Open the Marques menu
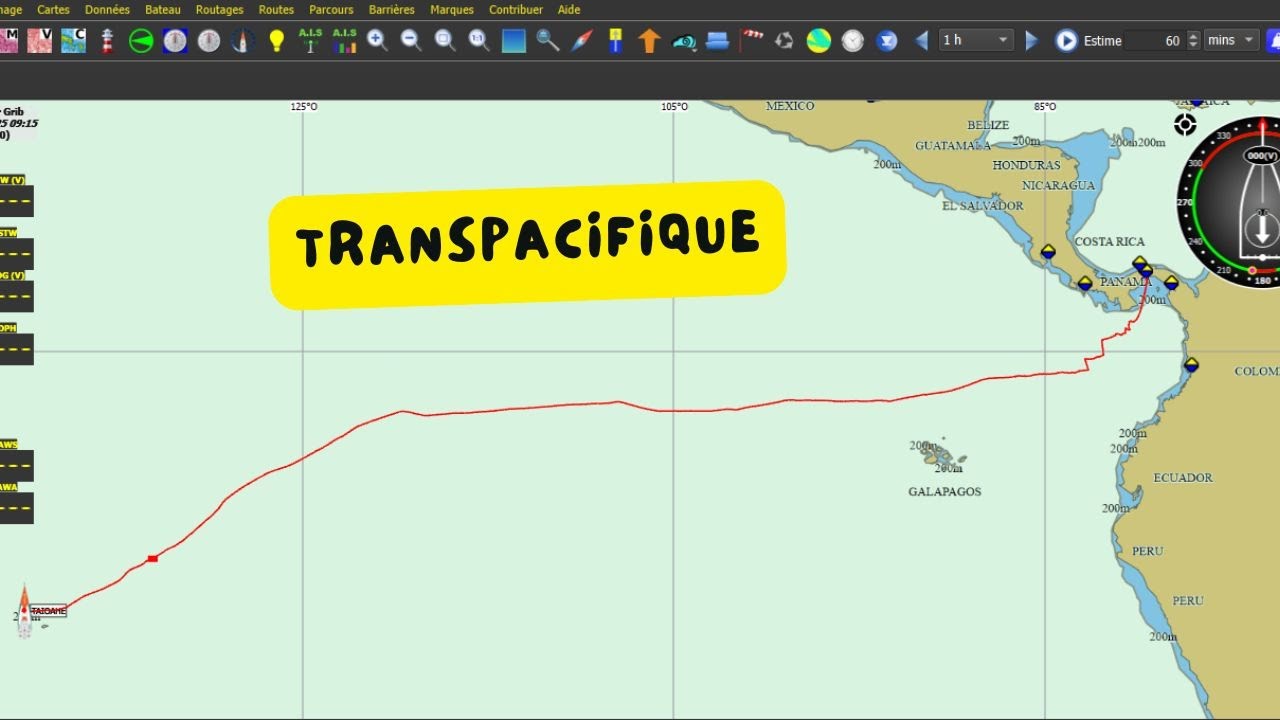The height and width of the screenshot is (720, 1280). coord(452,9)
